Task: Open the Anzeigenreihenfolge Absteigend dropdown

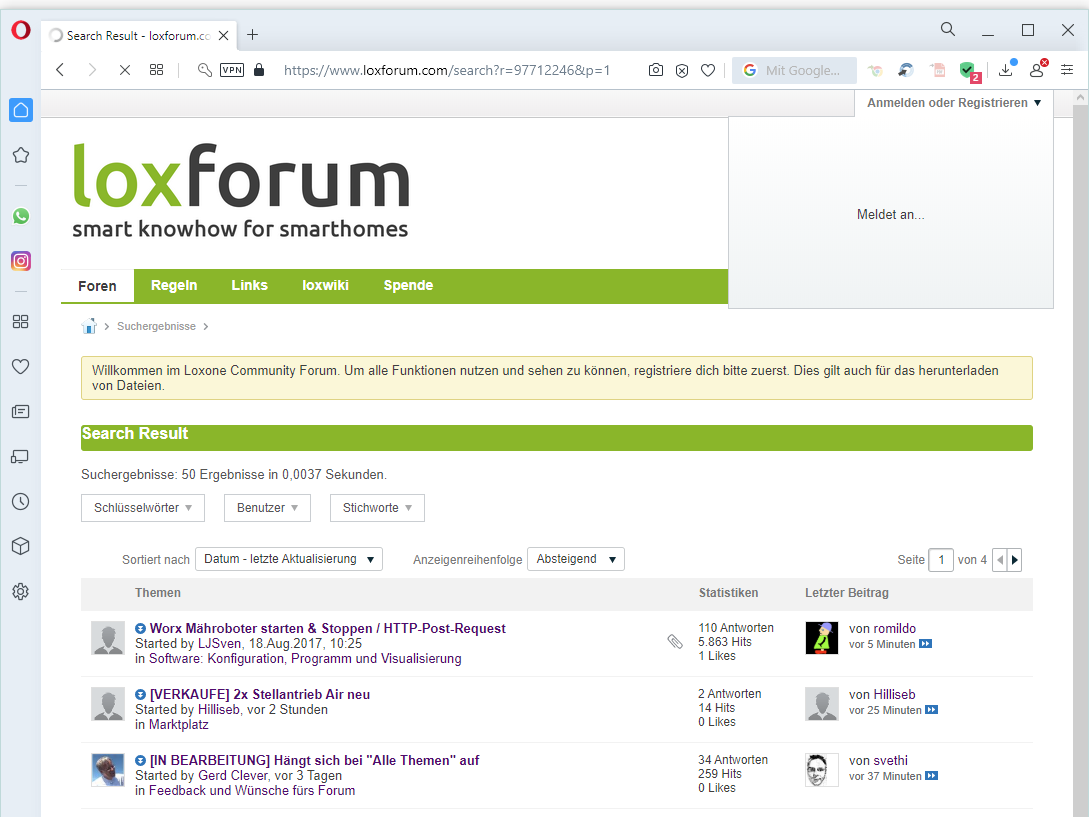Action: pos(576,559)
